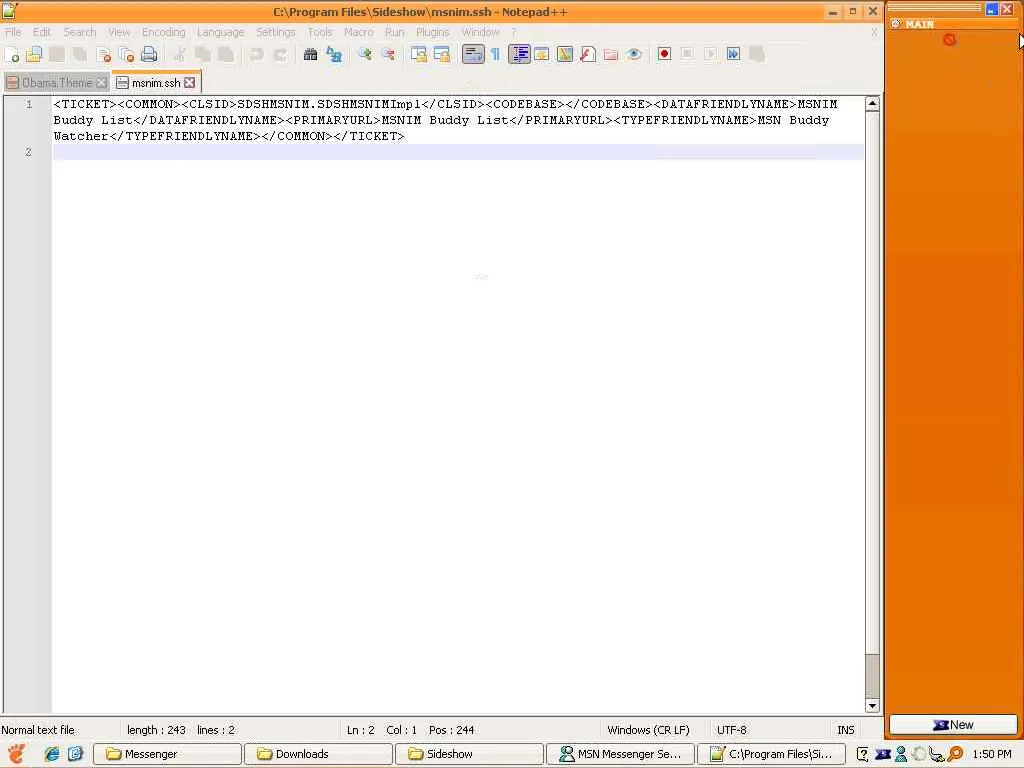Open the Folder as Workspace icon

(611, 54)
